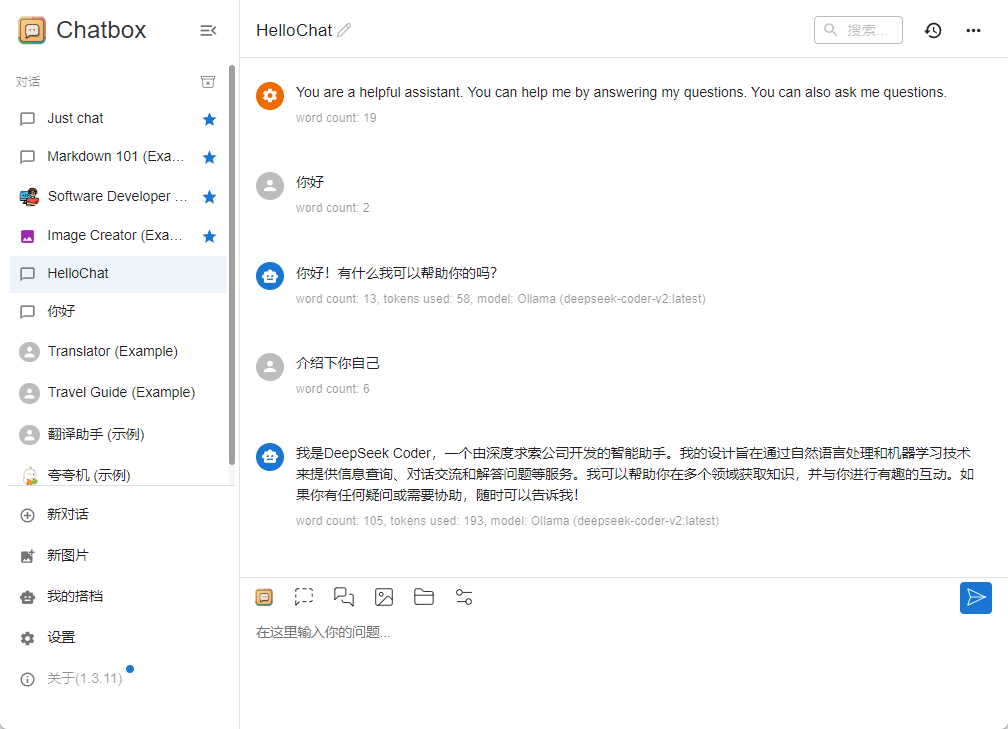Edit the HelloChat title with pencil icon
1008x729 pixels.
[345, 30]
